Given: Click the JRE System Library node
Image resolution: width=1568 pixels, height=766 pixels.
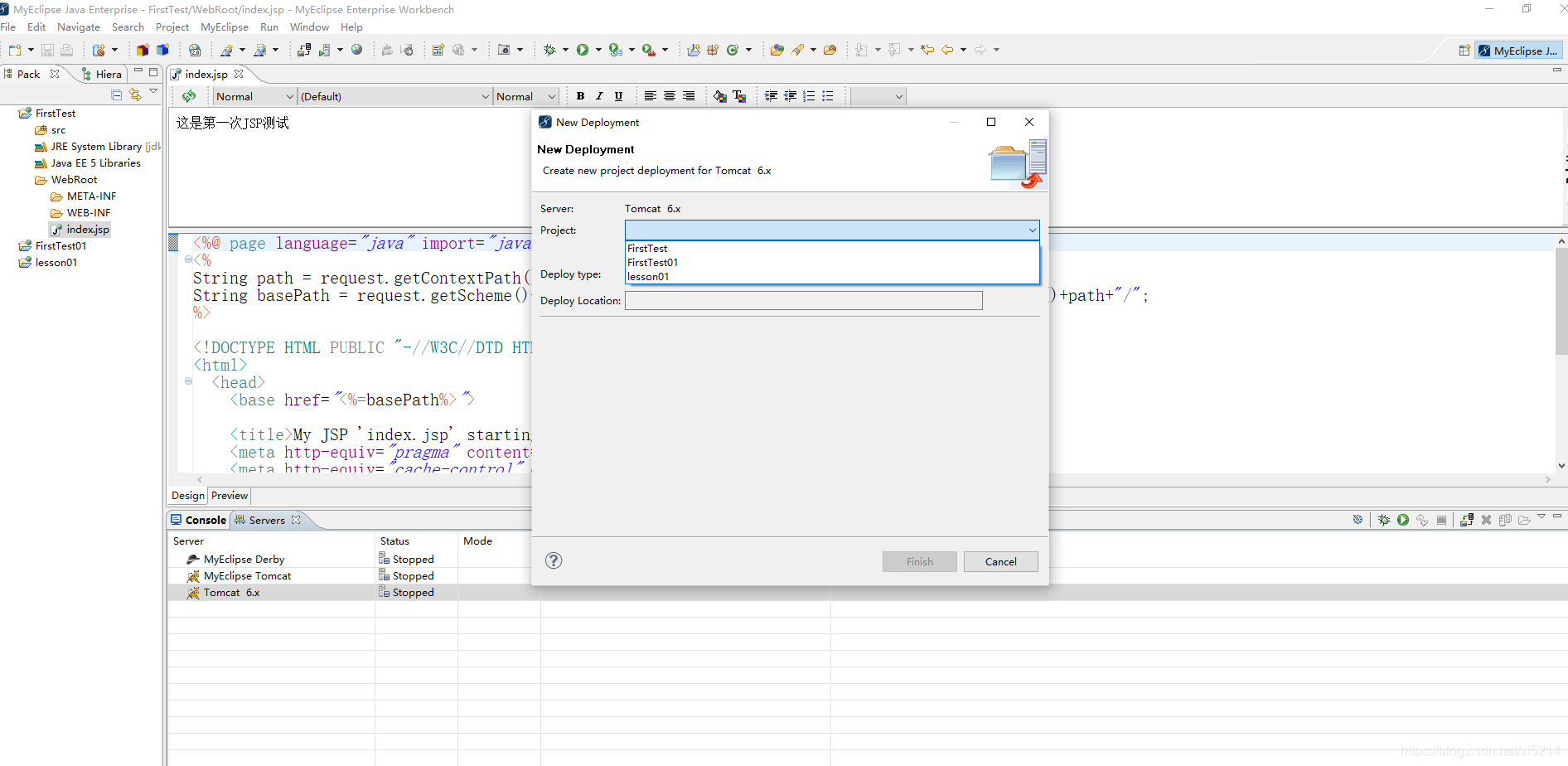Looking at the screenshot, I should click(x=96, y=147).
